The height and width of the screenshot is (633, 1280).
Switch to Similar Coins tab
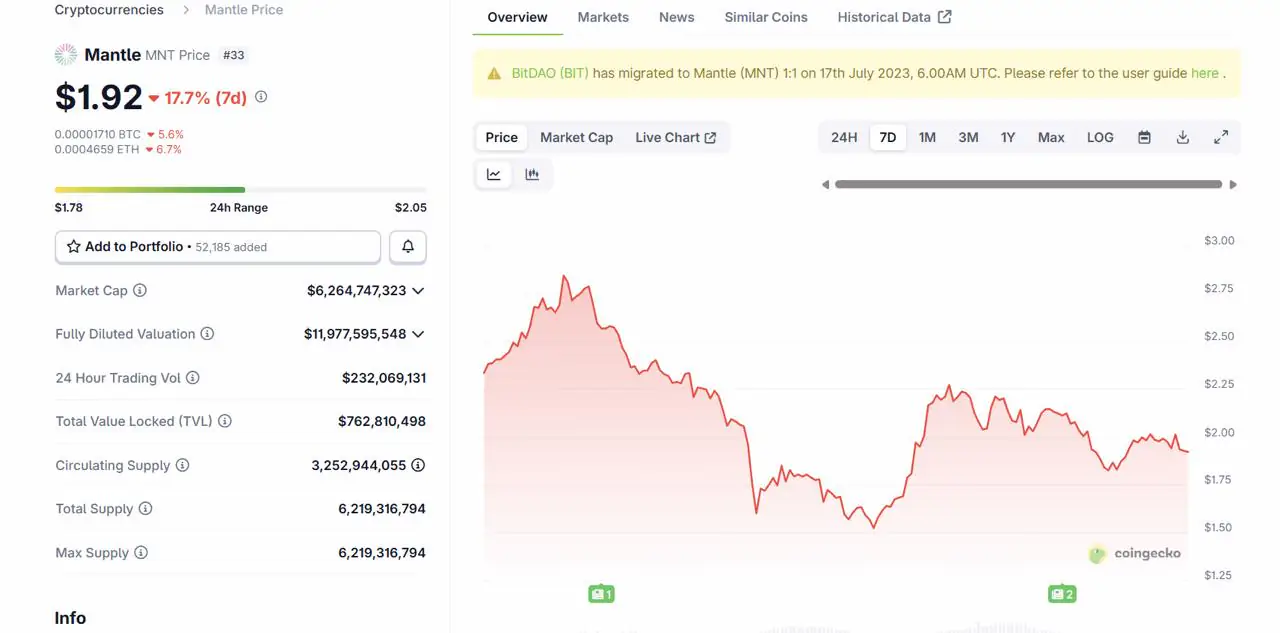[766, 17]
